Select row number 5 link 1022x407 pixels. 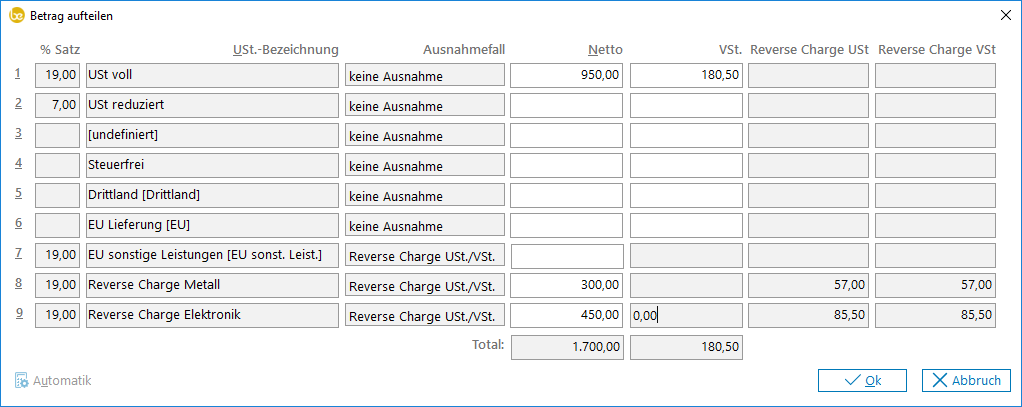(x=18, y=194)
